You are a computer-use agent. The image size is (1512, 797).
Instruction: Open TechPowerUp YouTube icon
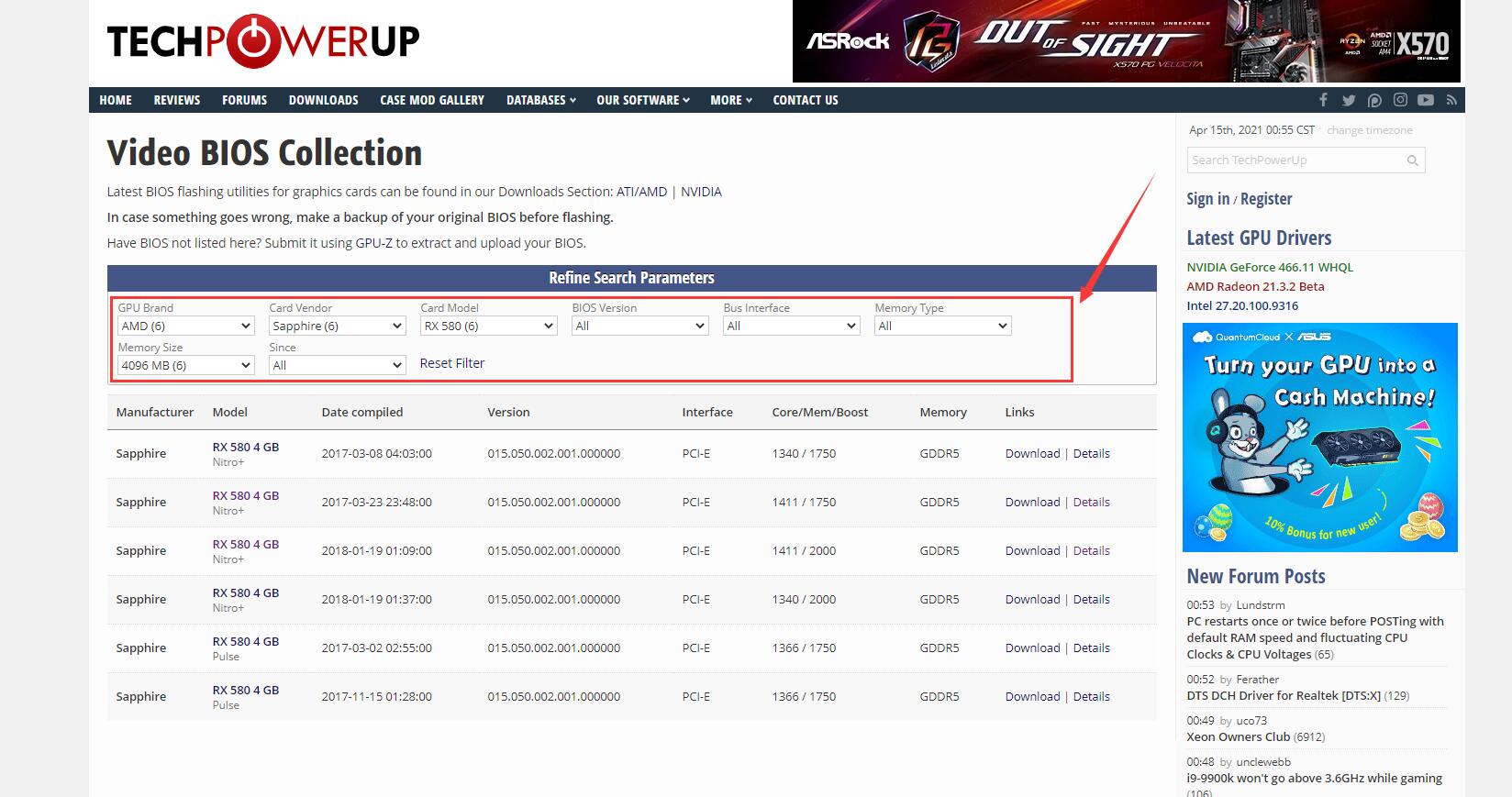click(1426, 100)
